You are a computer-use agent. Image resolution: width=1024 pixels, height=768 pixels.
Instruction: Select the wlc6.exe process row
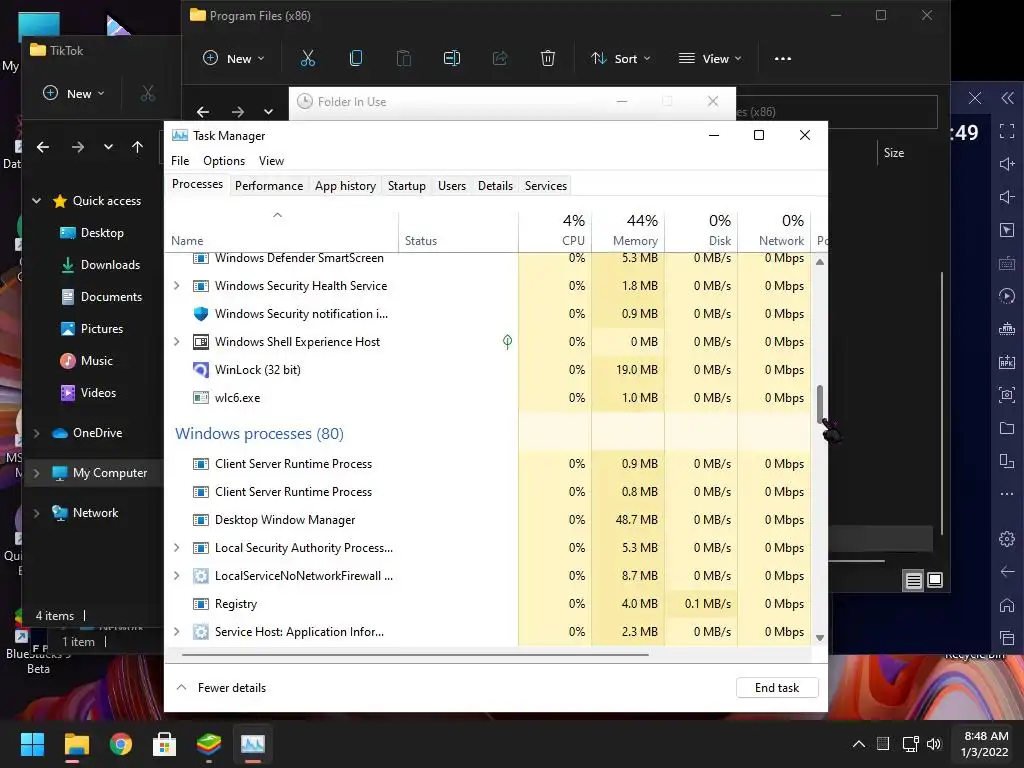point(487,398)
